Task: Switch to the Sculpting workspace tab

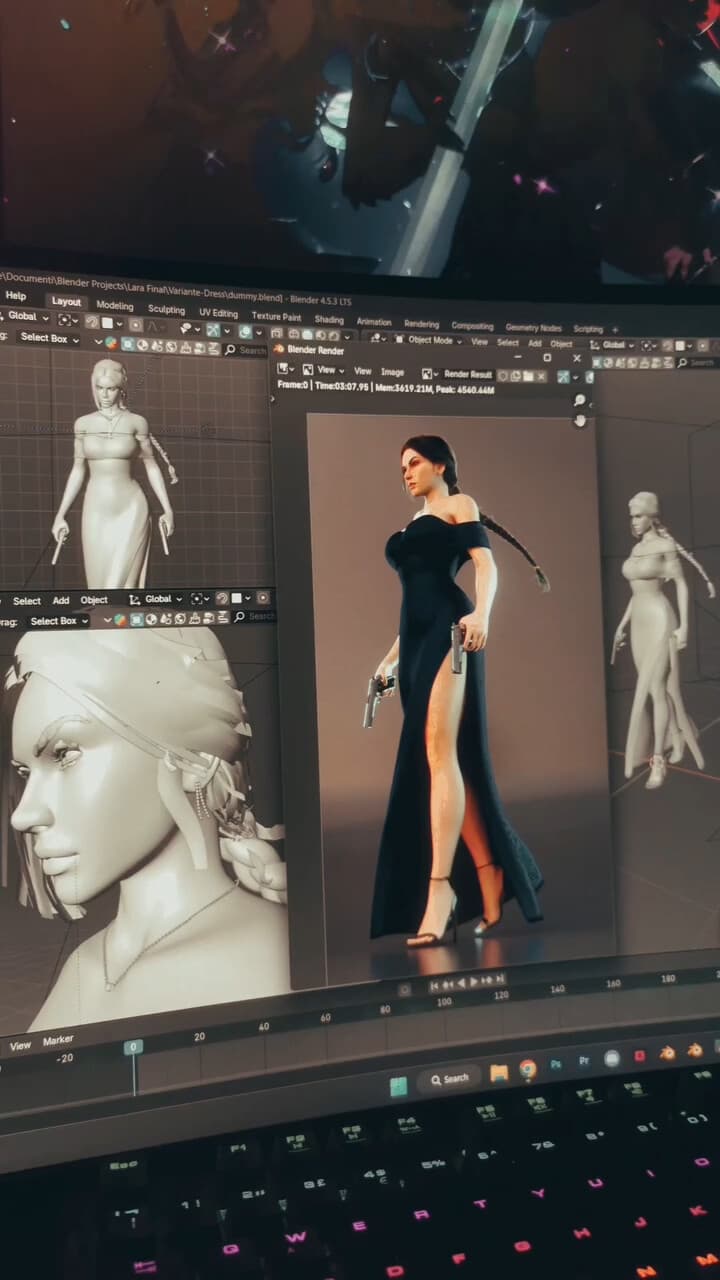Action: point(166,310)
